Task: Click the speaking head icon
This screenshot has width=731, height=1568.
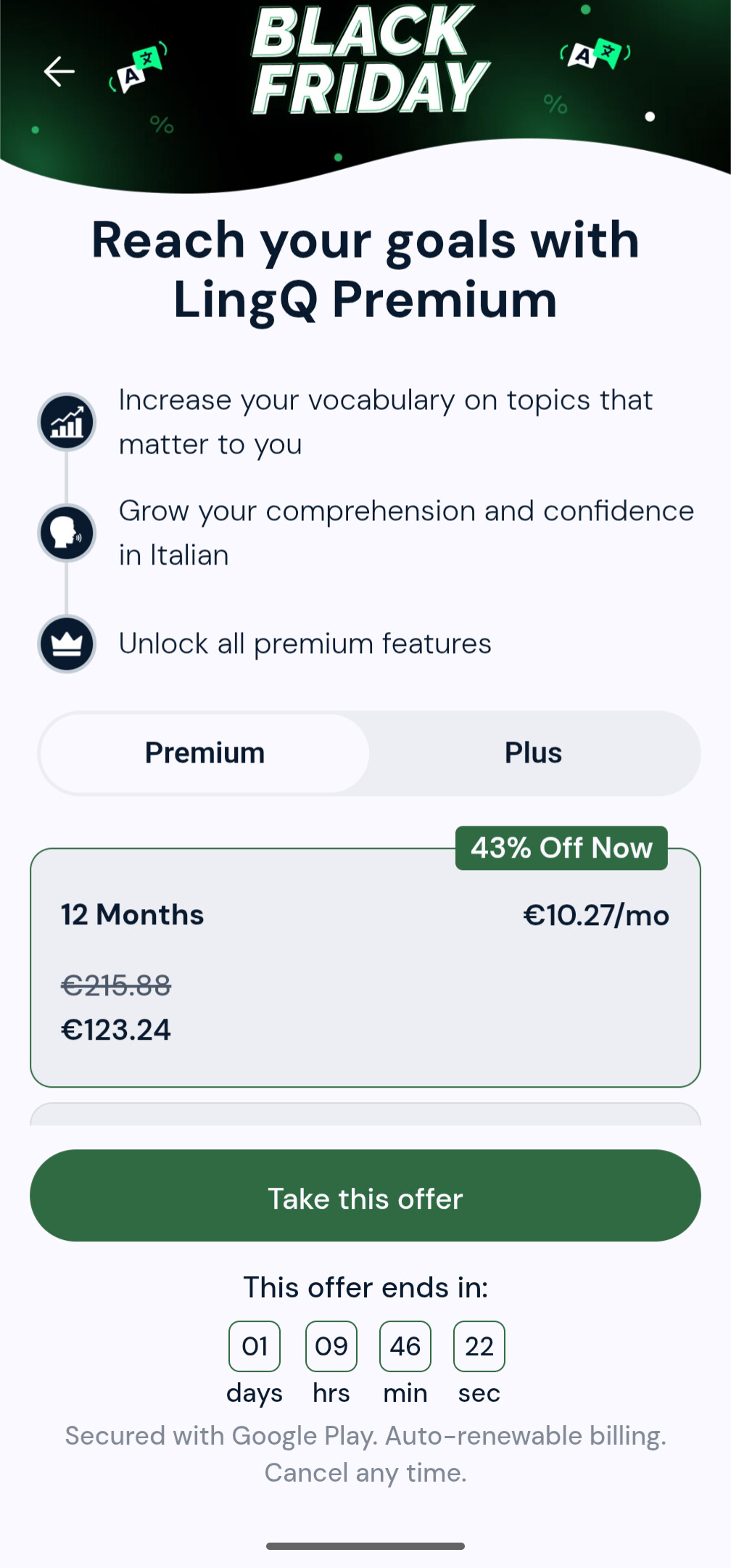Action: click(x=67, y=533)
